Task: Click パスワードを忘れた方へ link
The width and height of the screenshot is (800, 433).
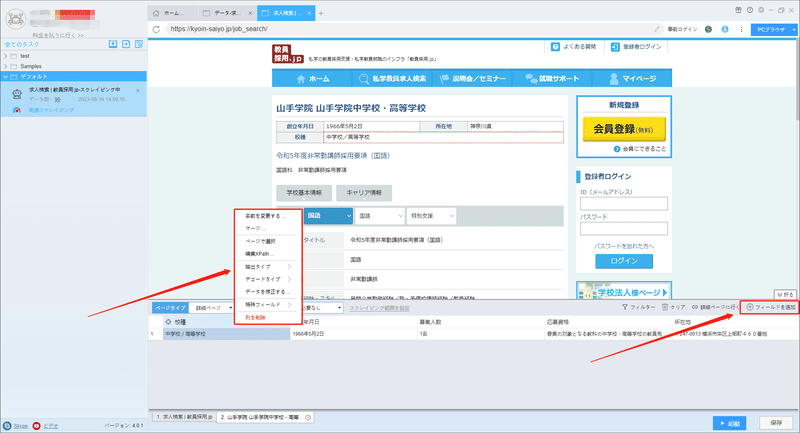Action: (x=623, y=246)
